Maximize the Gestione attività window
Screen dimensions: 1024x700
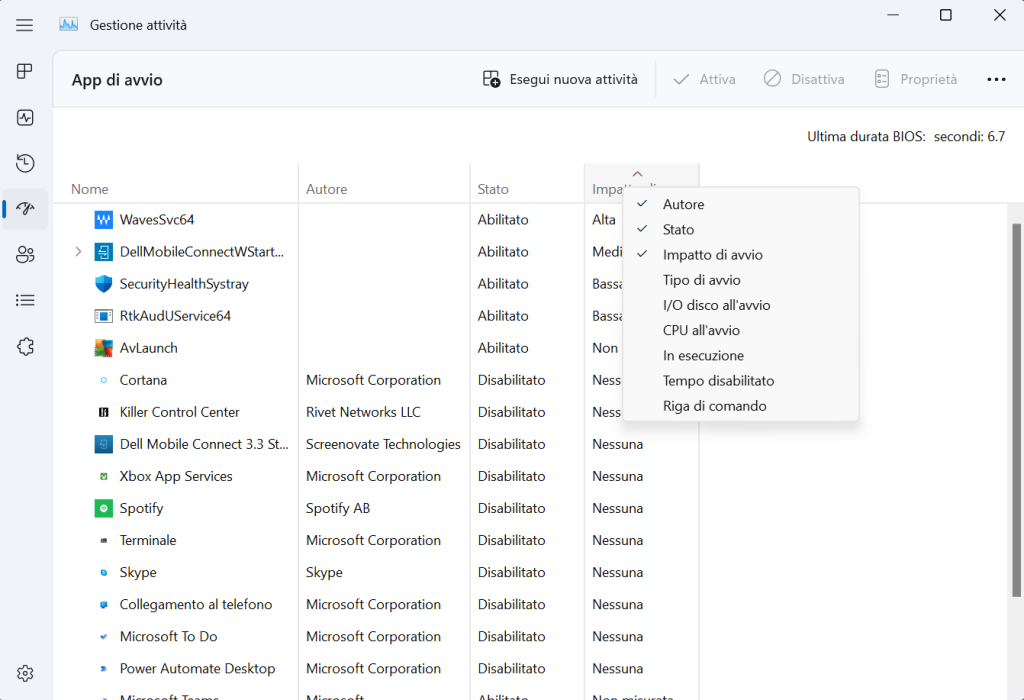pos(946,15)
